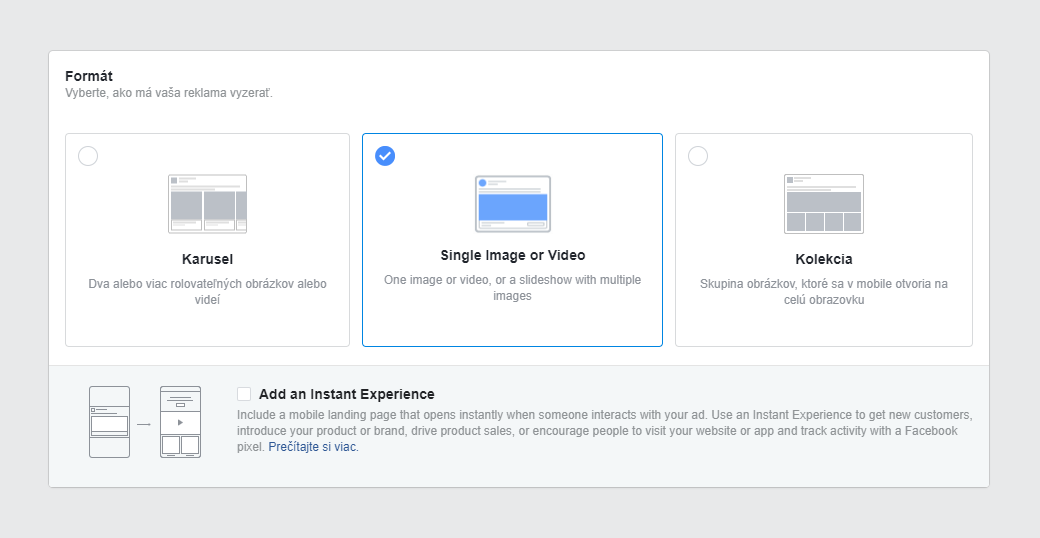Click the Kolekcia description about celú obrazovku
The image size is (1040, 538).
[x=823, y=291]
